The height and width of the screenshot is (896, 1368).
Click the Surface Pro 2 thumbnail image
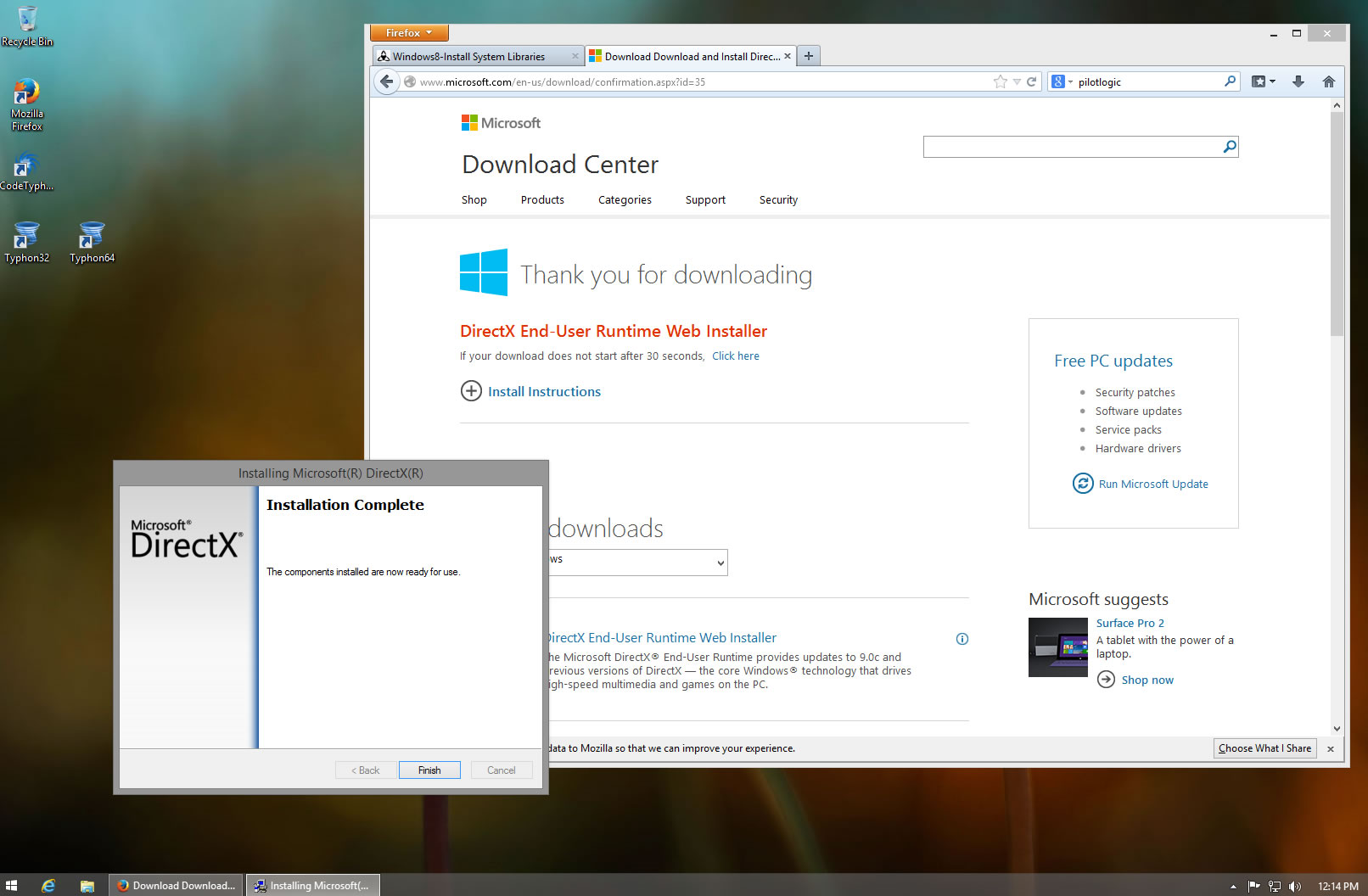point(1057,647)
